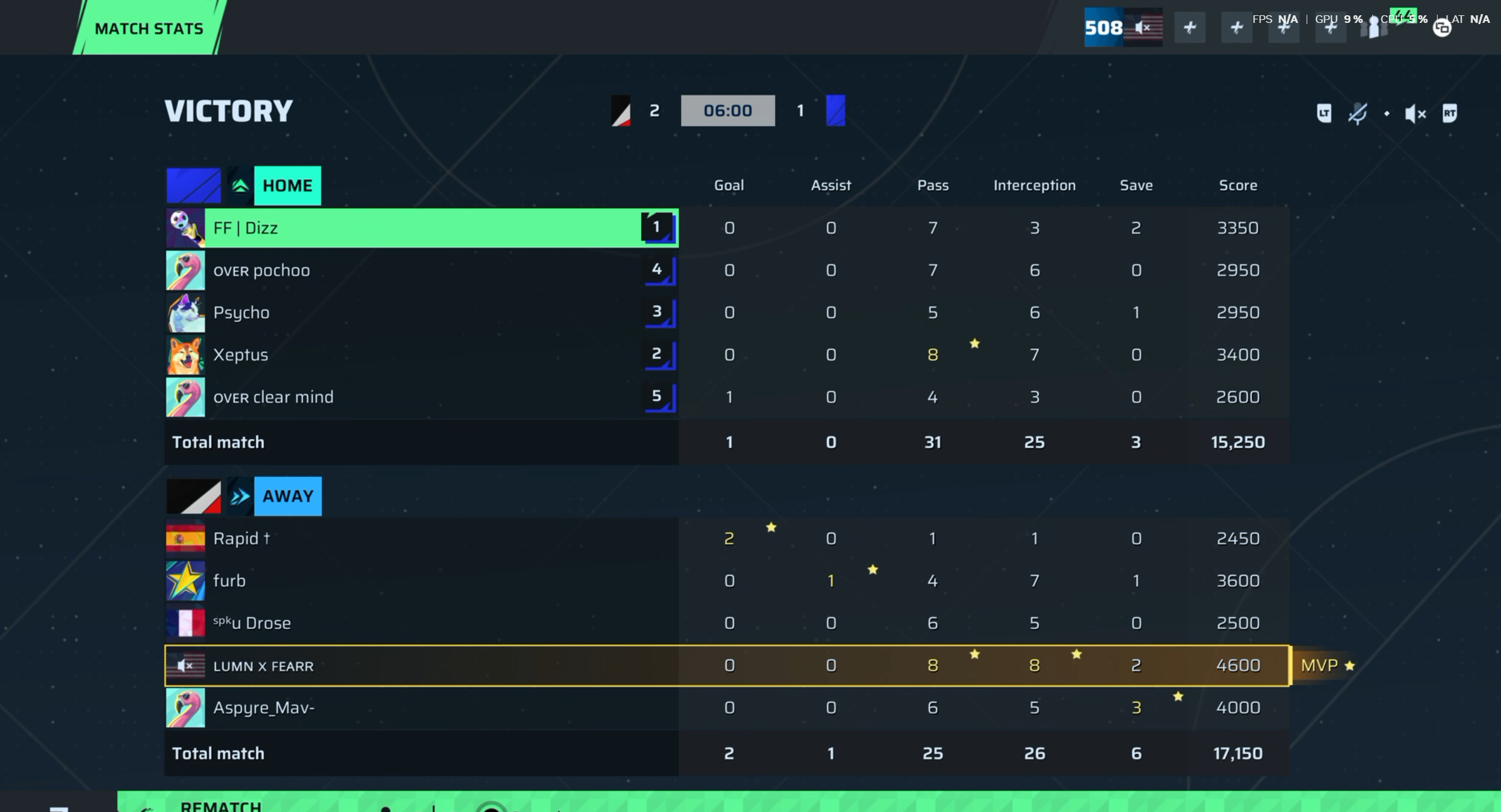Click the RT bumper prompt icon
This screenshot has width=1501, height=812.
point(1449,113)
